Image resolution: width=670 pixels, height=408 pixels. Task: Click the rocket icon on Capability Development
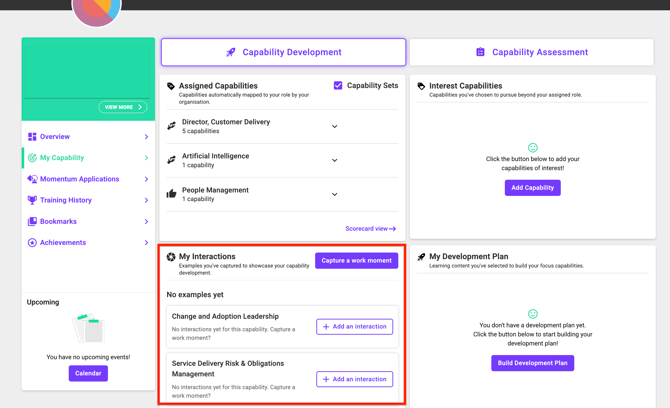(231, 52)
